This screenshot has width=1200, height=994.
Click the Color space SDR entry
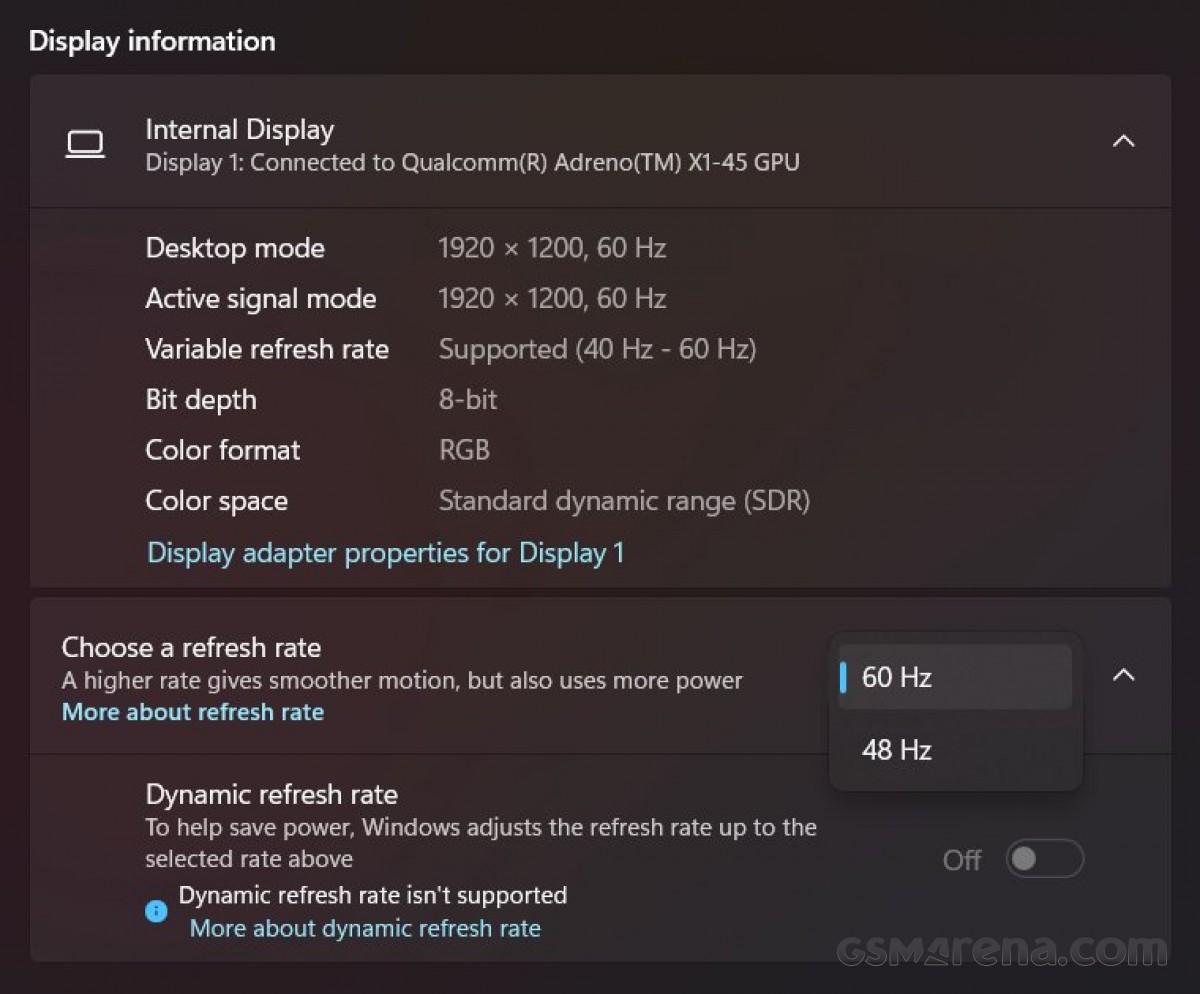(x=624, y=500)
